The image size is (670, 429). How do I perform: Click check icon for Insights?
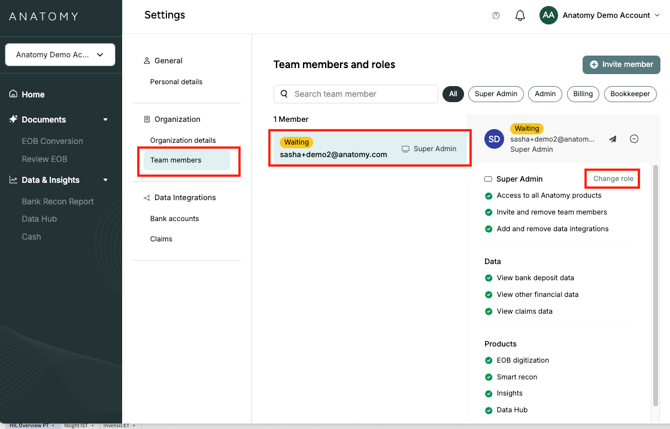[x=488, y=394]
